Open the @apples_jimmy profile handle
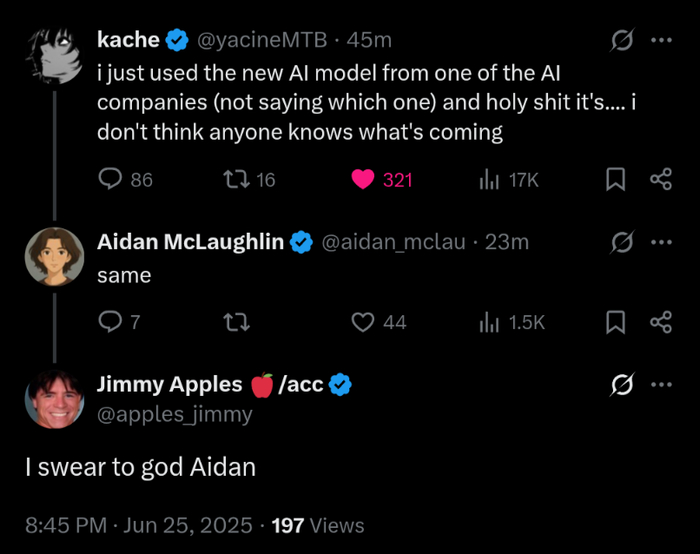The width and height of the screenshot is (700, 554). (175, 414)
